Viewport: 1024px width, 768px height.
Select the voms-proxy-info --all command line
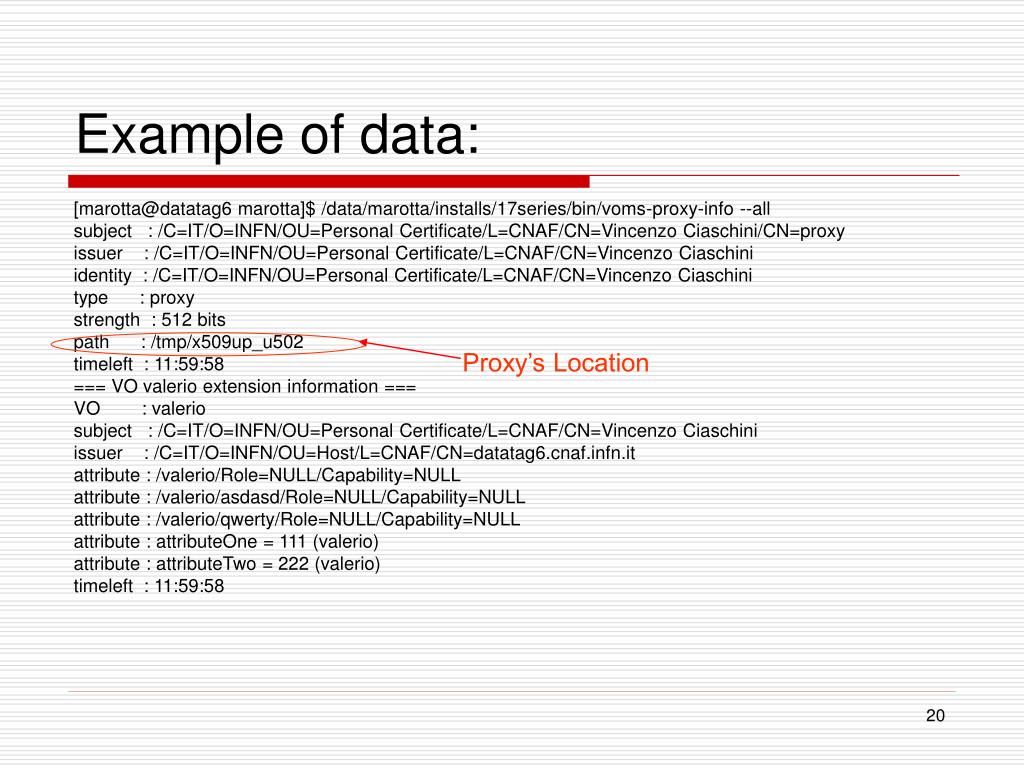[422, 209]
